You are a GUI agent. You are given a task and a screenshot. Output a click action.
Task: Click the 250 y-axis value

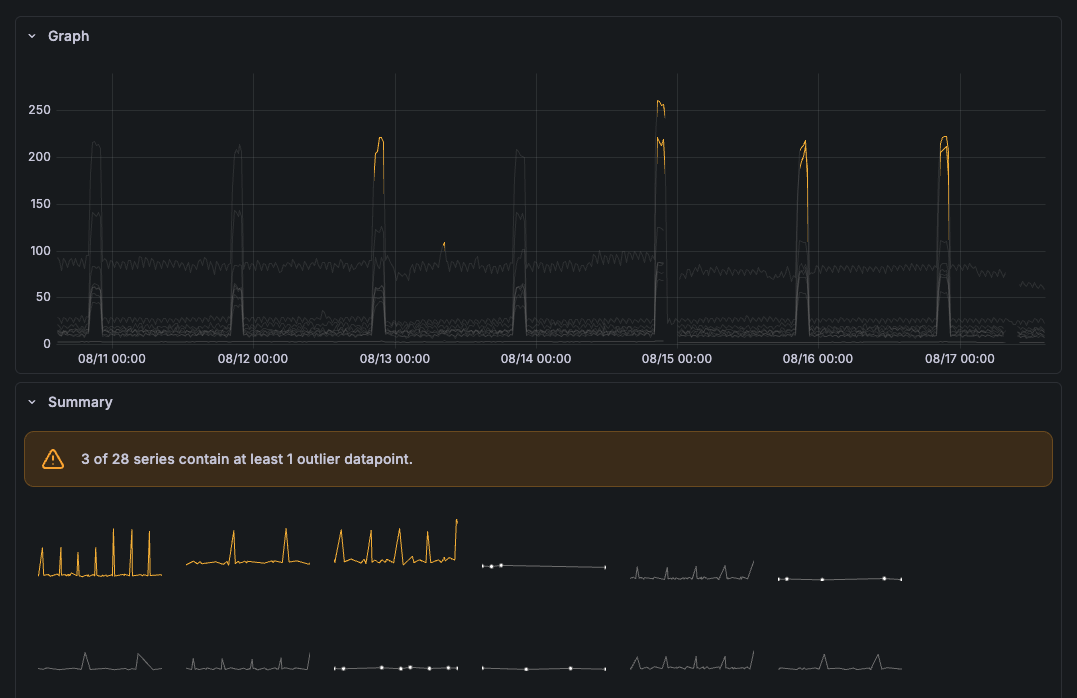[40, 110]
